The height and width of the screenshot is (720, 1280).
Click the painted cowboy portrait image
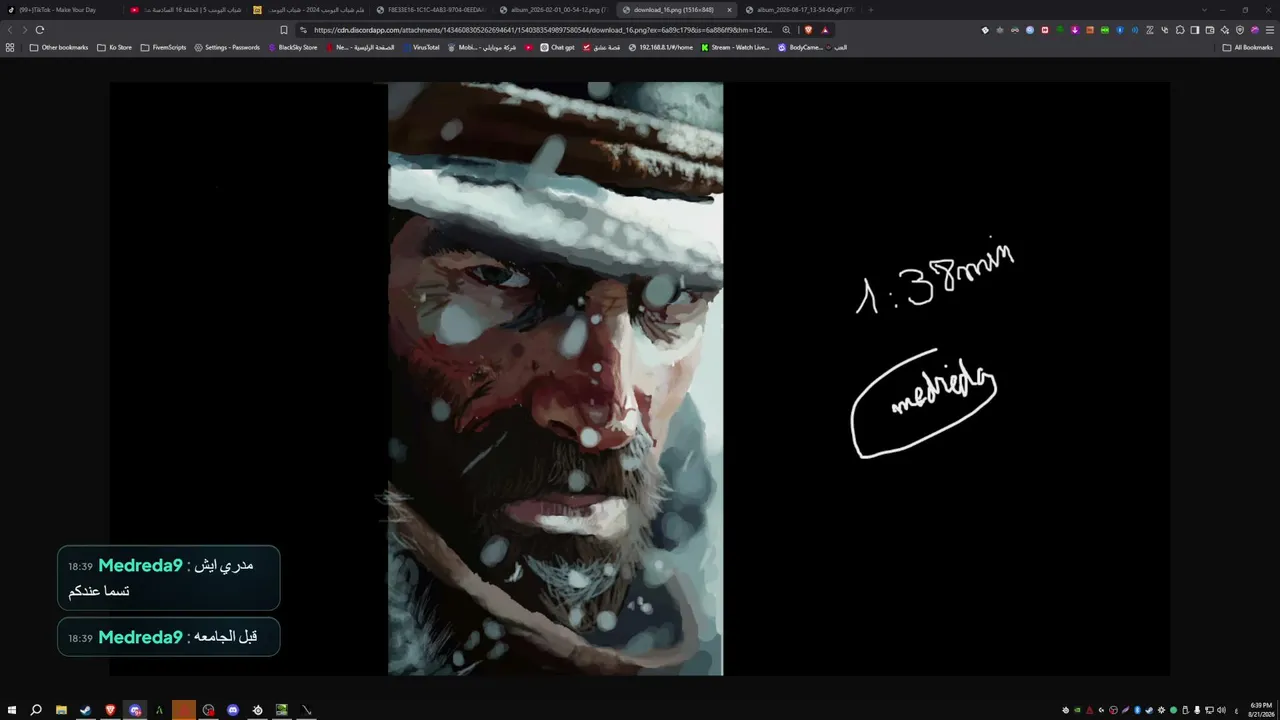tap(555, 378)
